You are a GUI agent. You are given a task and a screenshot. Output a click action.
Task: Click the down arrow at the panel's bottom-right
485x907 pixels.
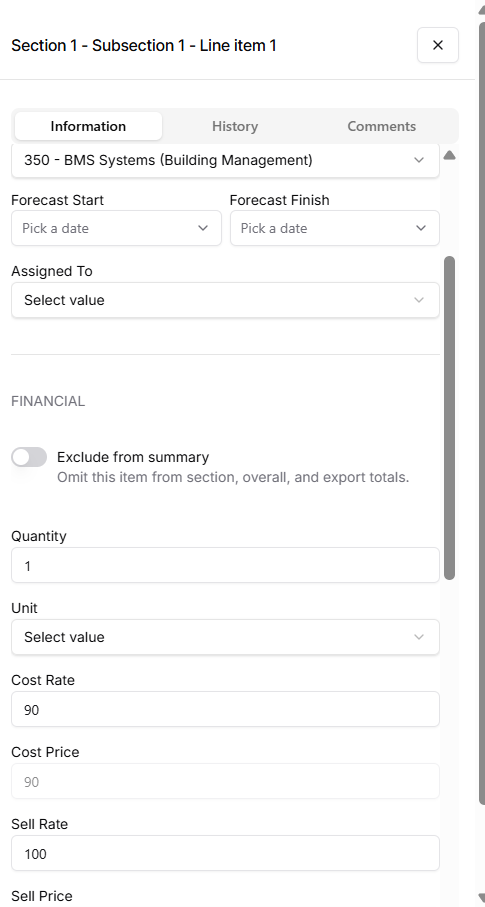click(481, 897)
